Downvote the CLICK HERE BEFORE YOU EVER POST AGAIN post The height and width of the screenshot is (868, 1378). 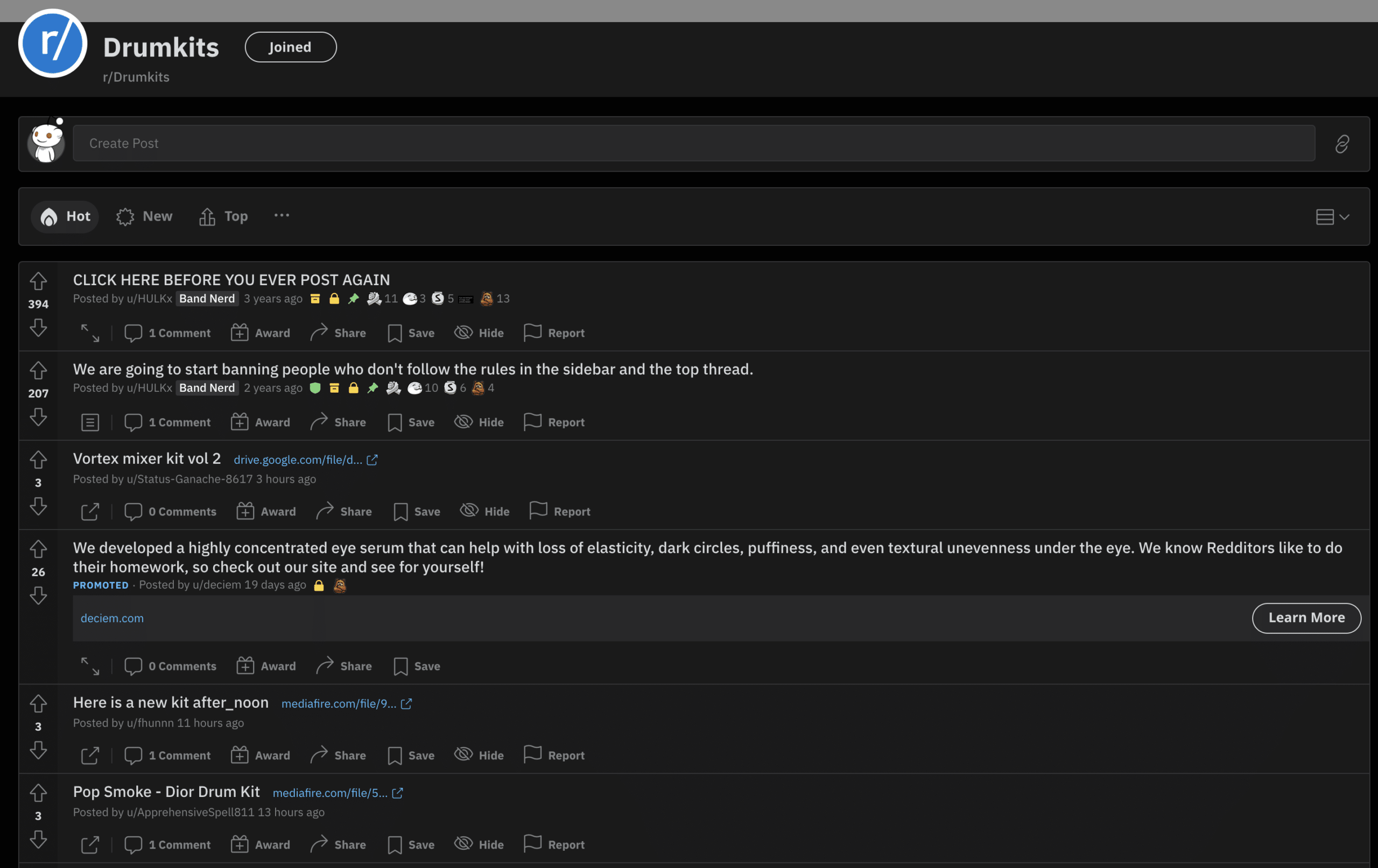point(38,328)
